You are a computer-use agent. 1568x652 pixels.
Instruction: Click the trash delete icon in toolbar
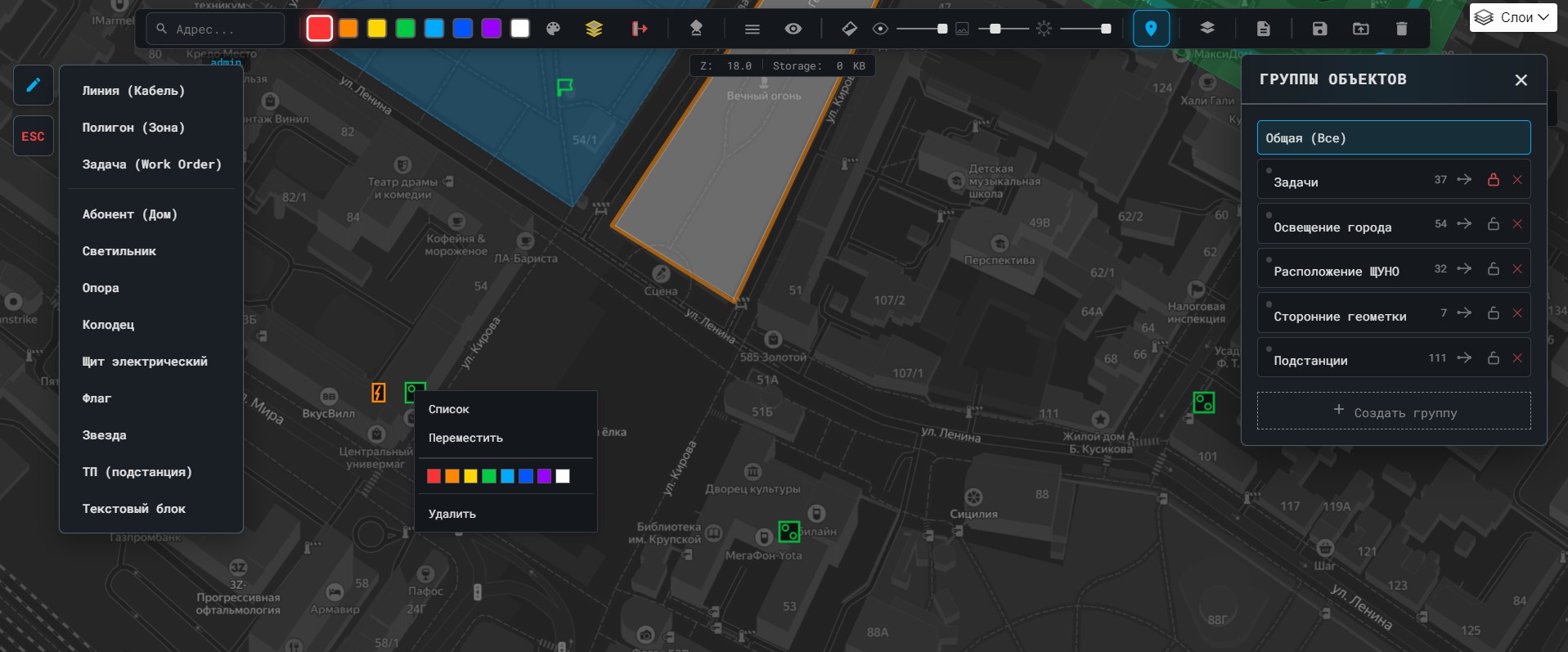(x=1401, y=29)
